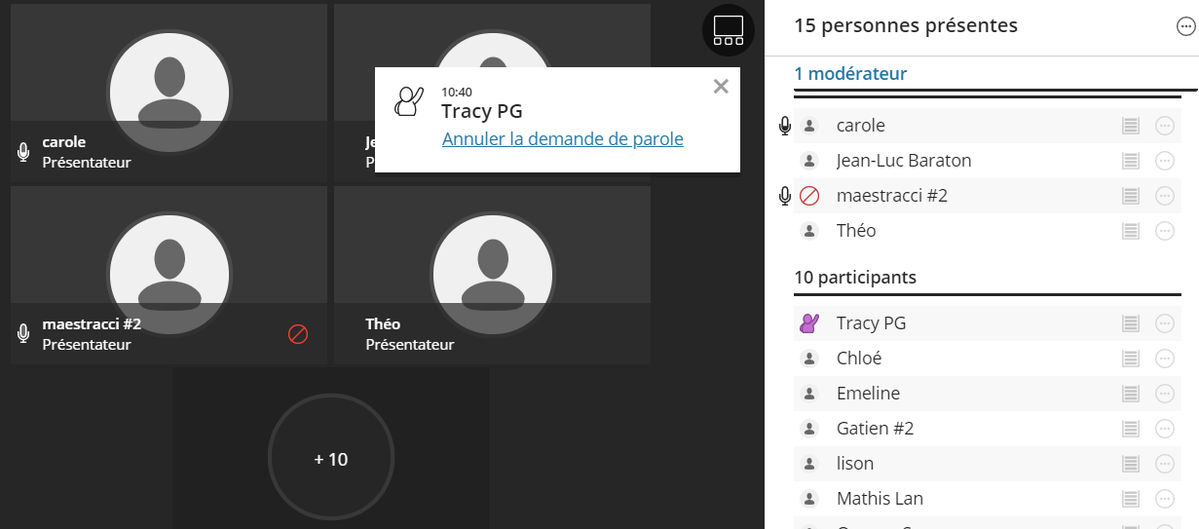Image resolution: width=1199 pixels, height=529 pixels.
Task: Open Emeline's chat icon
Action: click(x=1130, y=394)
